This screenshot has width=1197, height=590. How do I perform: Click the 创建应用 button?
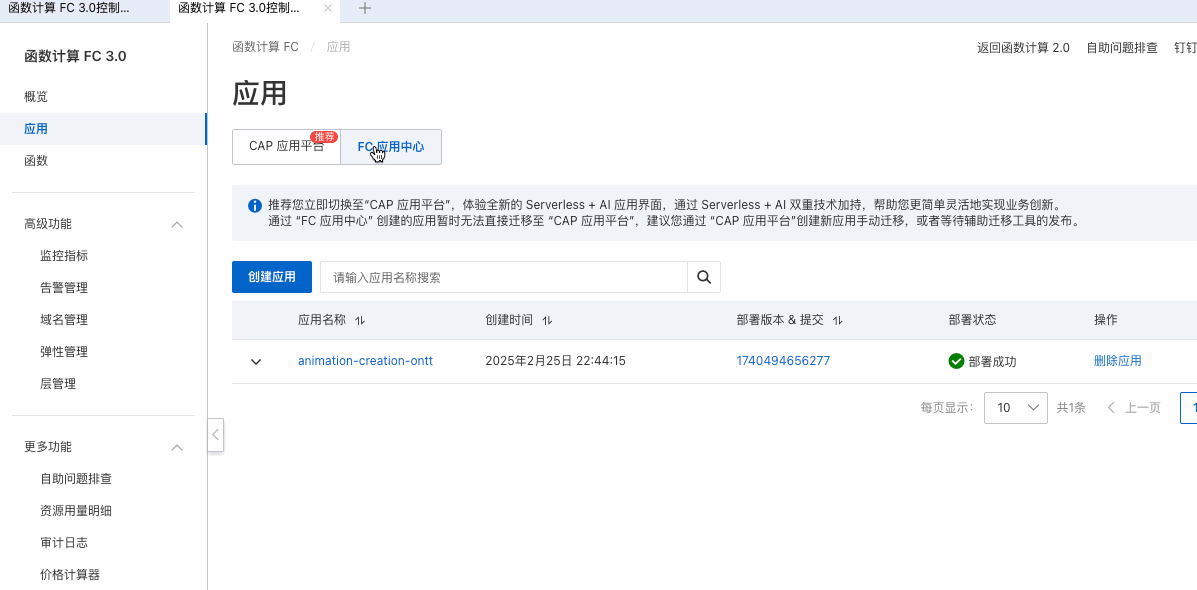272,277
